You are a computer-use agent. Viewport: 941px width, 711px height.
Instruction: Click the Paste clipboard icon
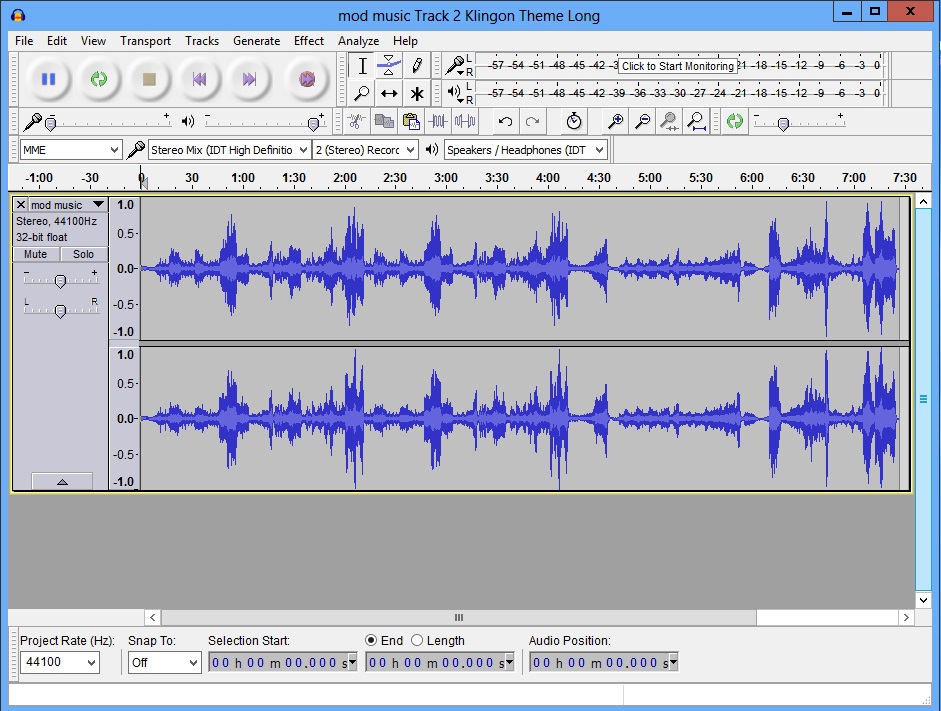(x=410, y=121)
